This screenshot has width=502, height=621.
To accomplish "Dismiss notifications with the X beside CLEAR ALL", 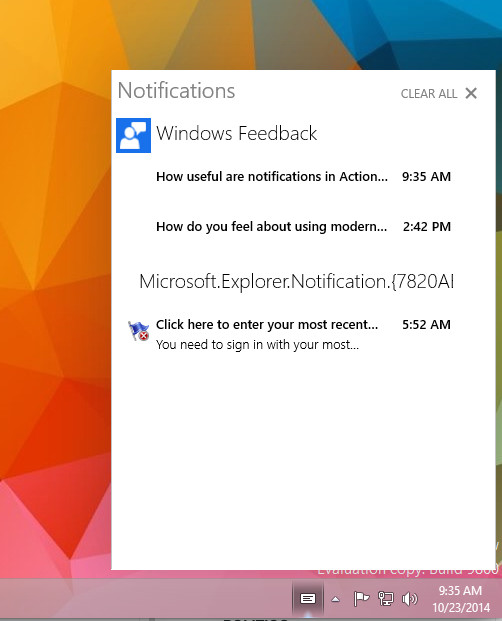I will click(x=471, y=93).
